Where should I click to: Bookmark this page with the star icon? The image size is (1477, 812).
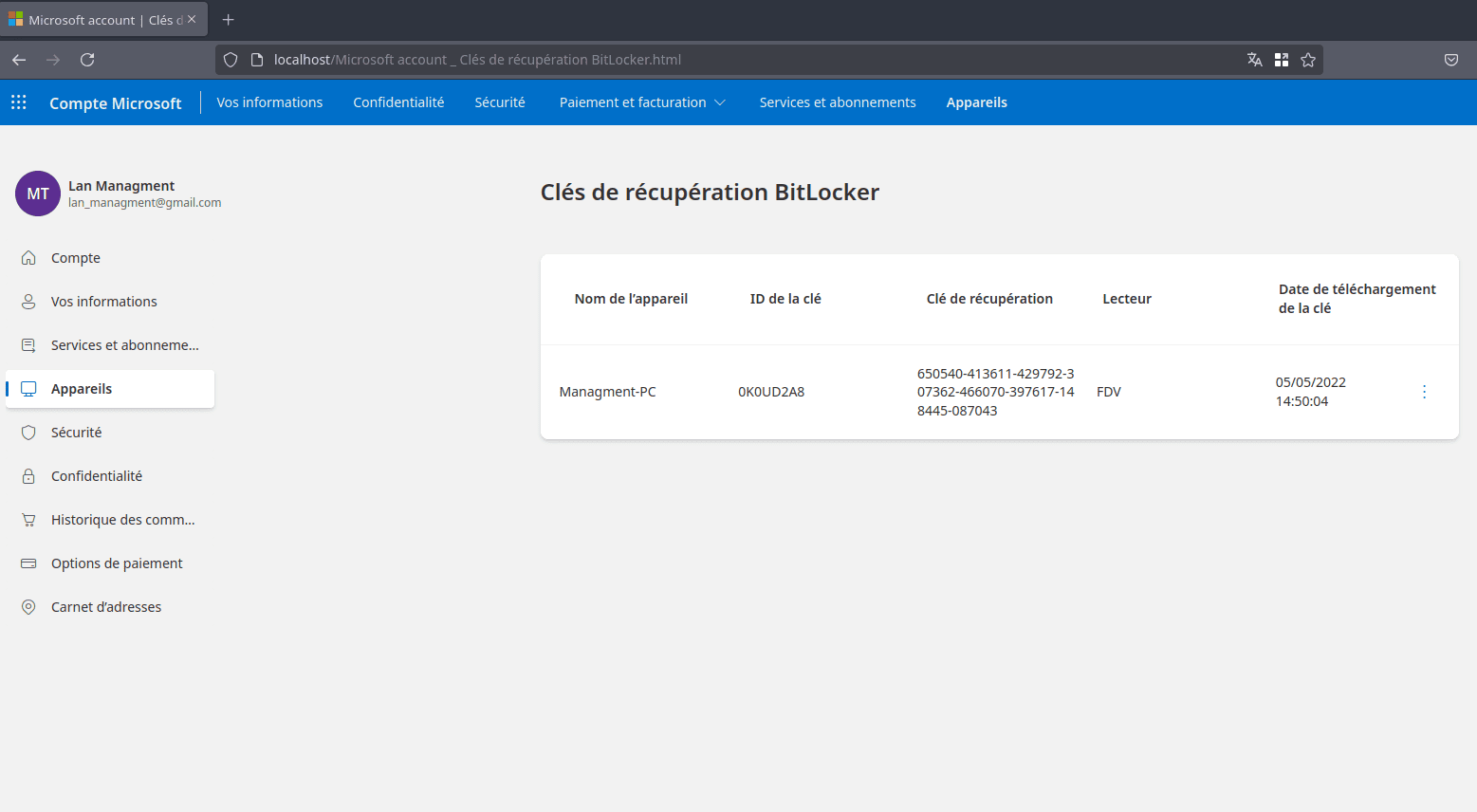coord(1308,60)
